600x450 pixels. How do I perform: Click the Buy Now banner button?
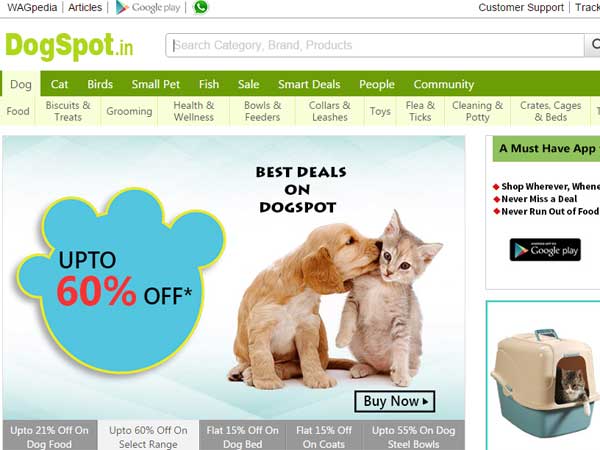point(395,401)
